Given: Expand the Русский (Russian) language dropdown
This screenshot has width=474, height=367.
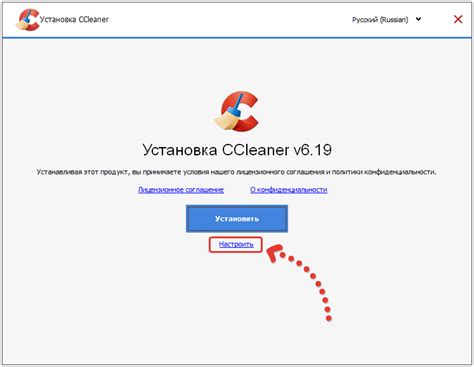Looking at the screenshot, I should [387, 20].
